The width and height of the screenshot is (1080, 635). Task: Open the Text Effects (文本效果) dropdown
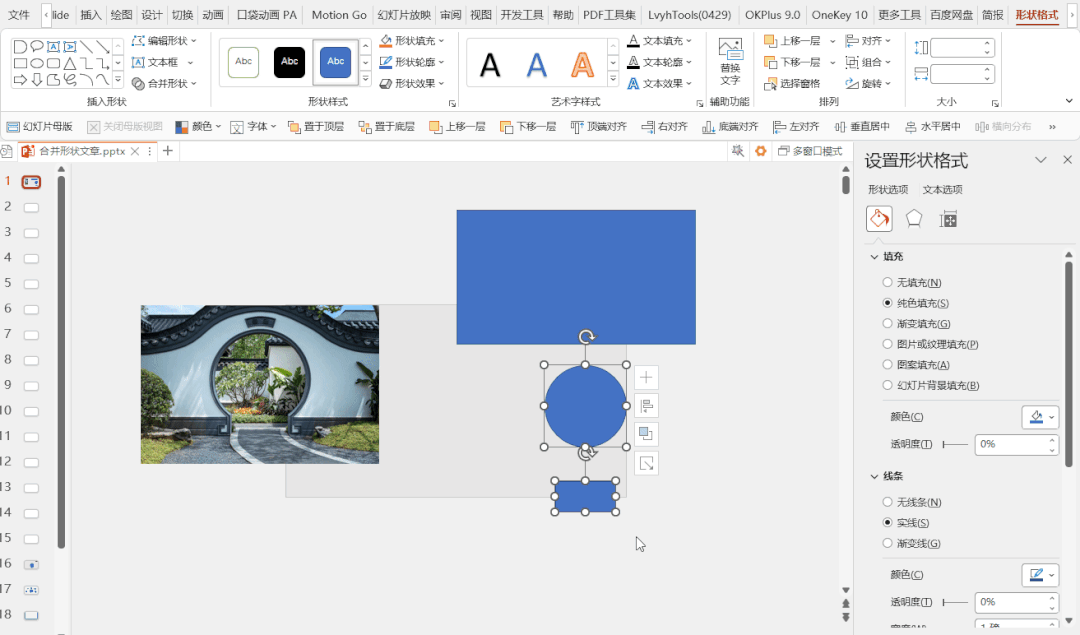coord(660,83)
